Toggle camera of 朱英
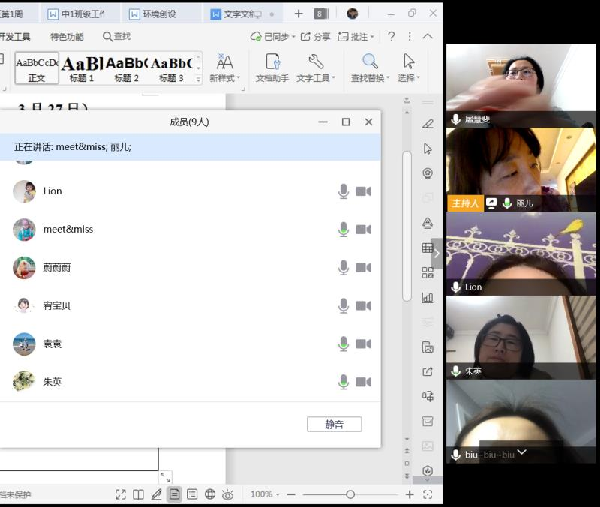This screenshot has width=600, height=507. coord(363,381)
